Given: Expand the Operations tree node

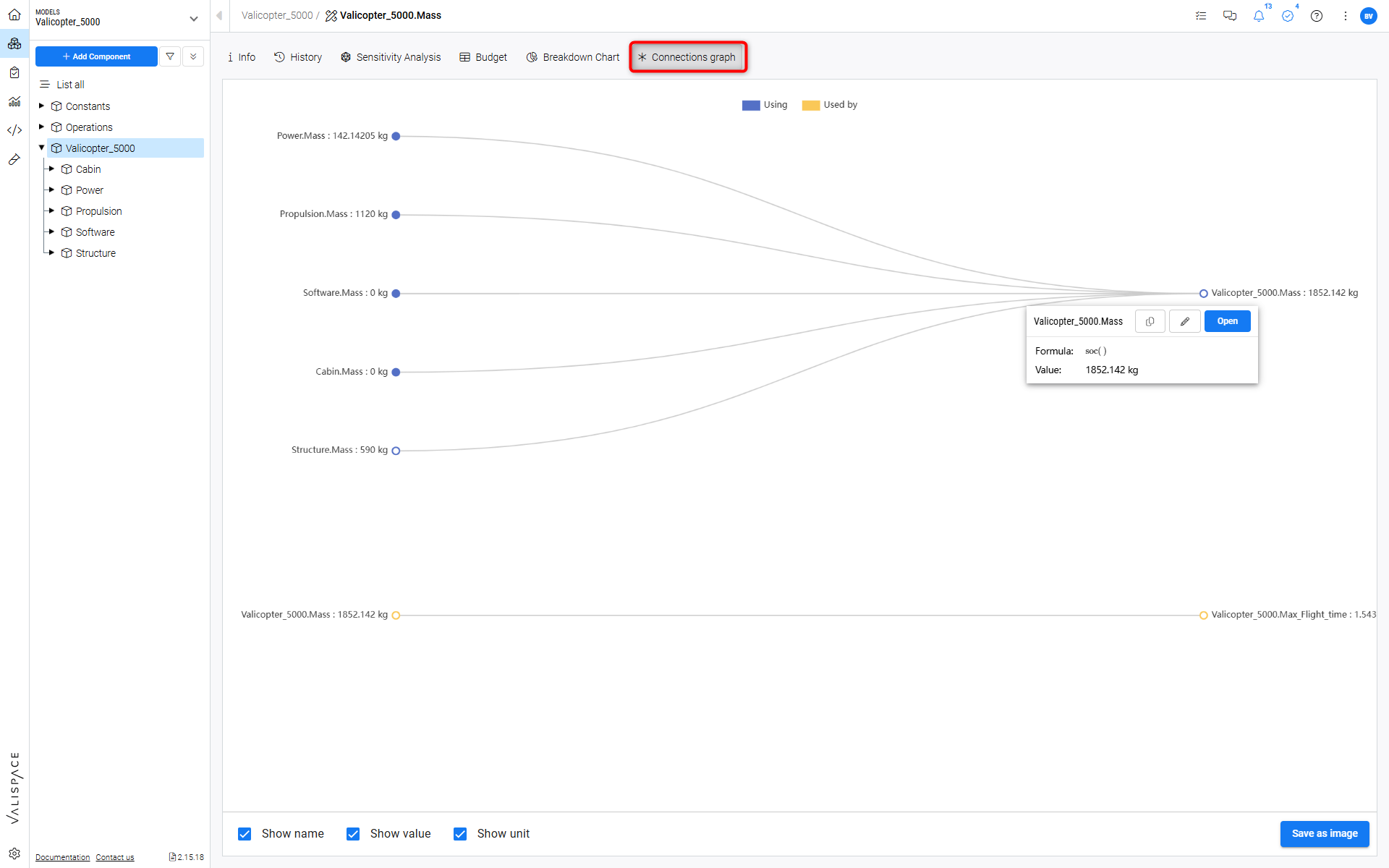Looking at the screenshot, I should [41, 127].
